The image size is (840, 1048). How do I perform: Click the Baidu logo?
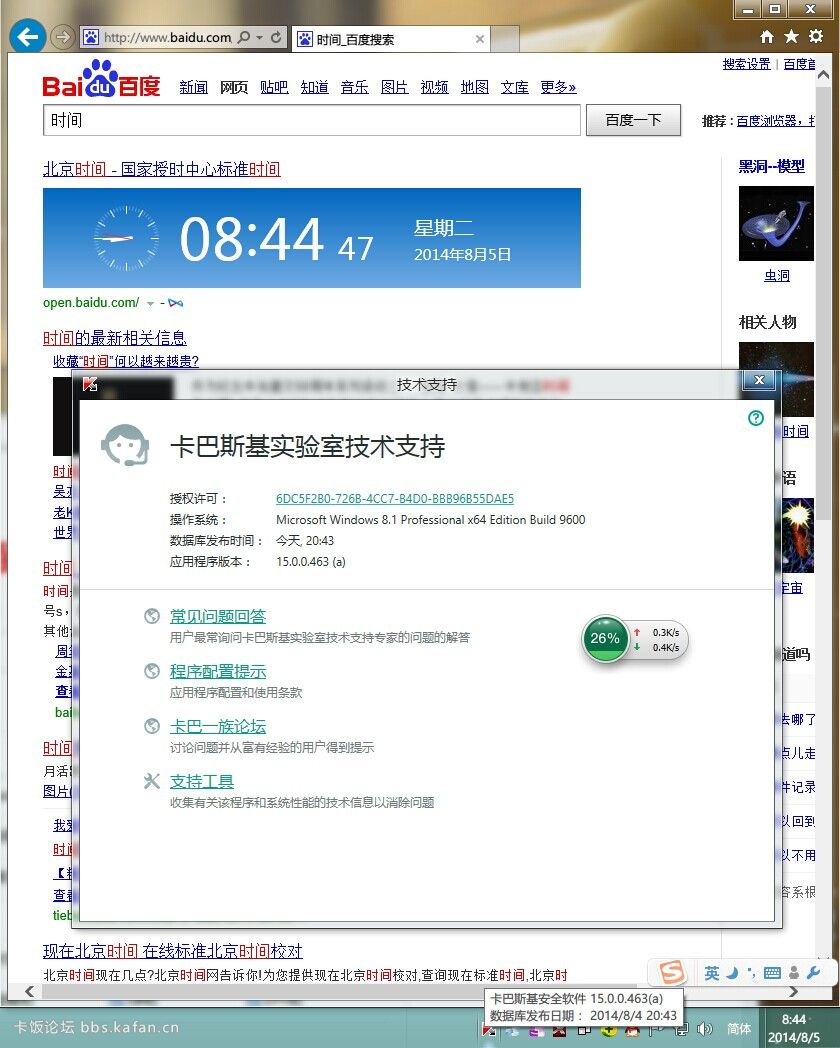pos(102,79)
